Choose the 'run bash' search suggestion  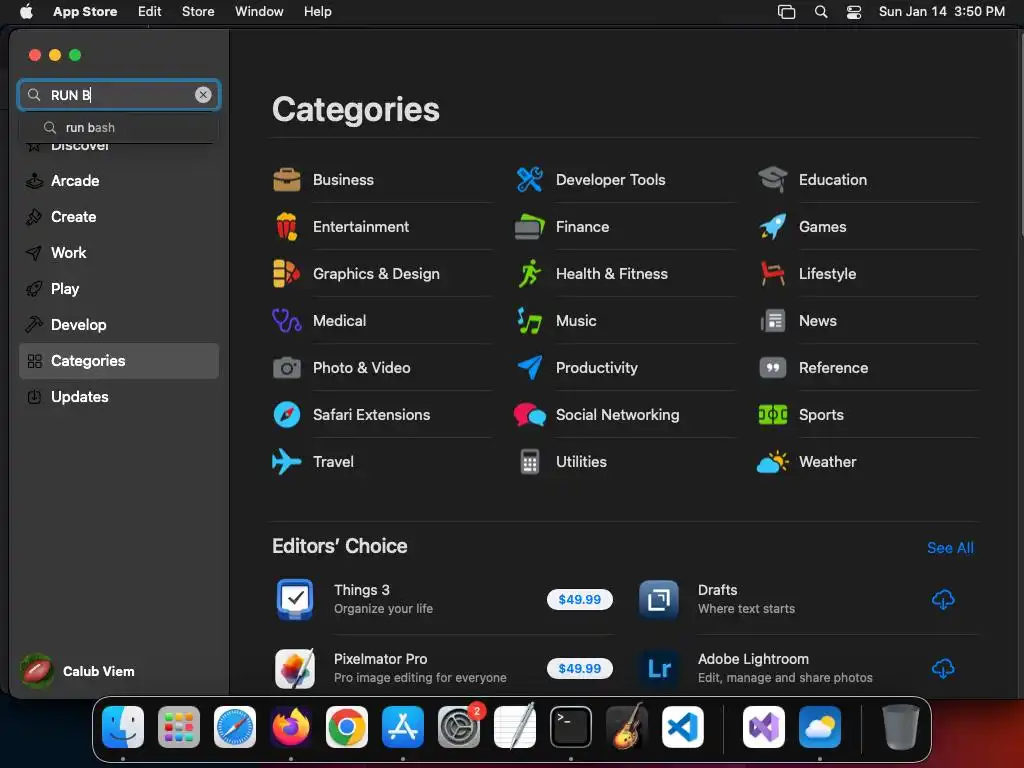119,127
